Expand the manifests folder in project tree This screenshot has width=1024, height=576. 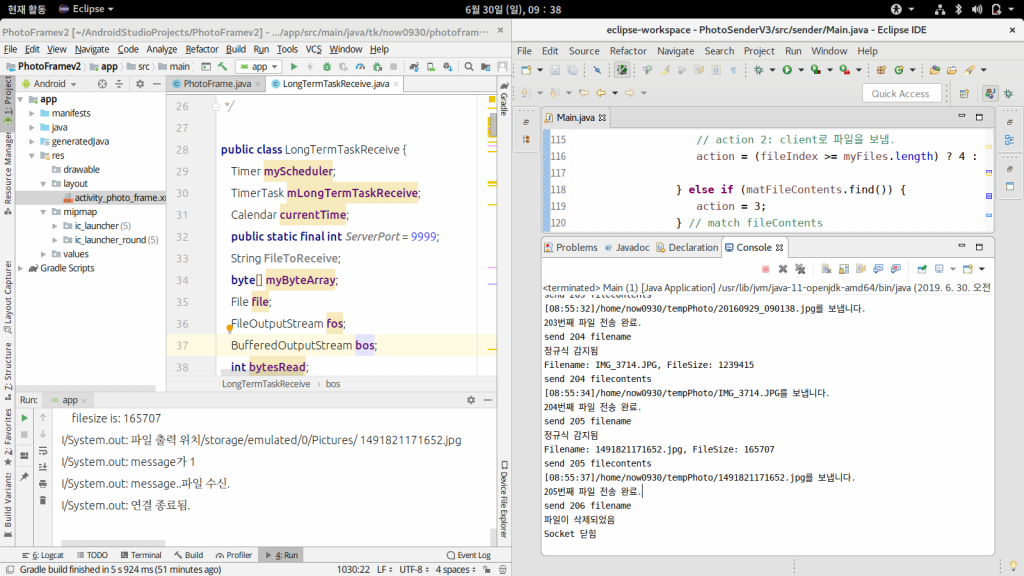point(32,114)
